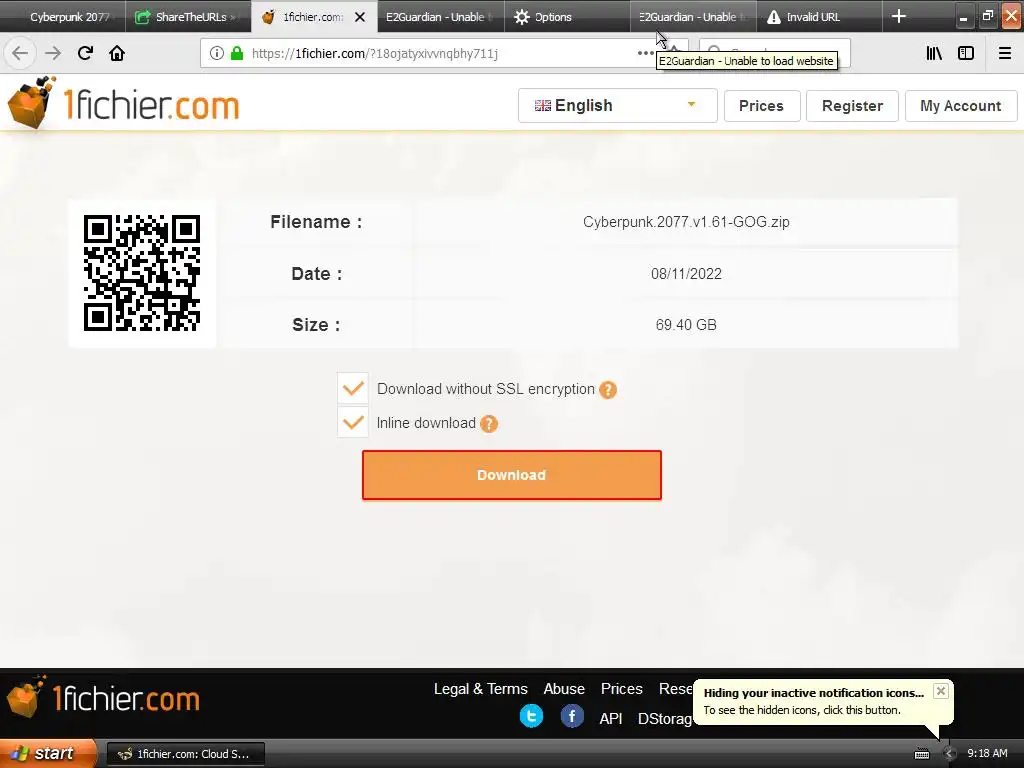The width and height of the screenshot is (1024, 768).
Task: Open the API footer link
Action: (611, 719)
